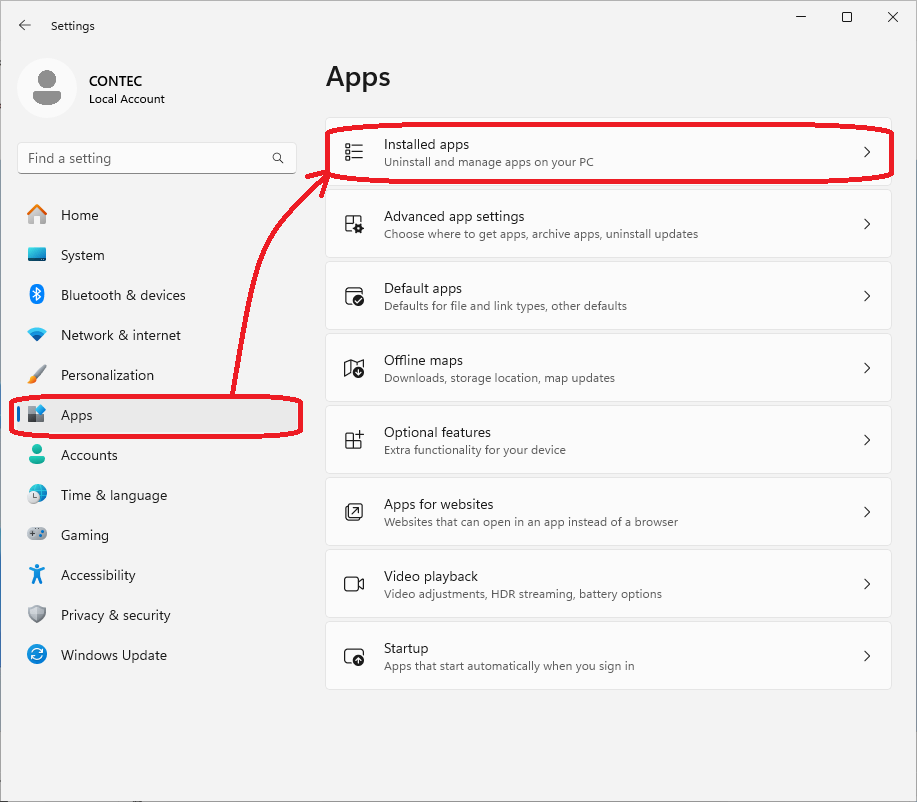This screenshot has height=802, width=917.
Task: Open Windows Update label
Action: (x=113, y=655)
